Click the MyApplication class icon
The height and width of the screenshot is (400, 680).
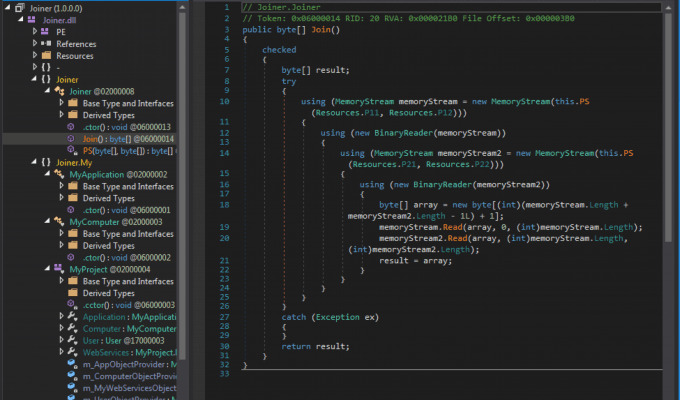click(59, 174)
